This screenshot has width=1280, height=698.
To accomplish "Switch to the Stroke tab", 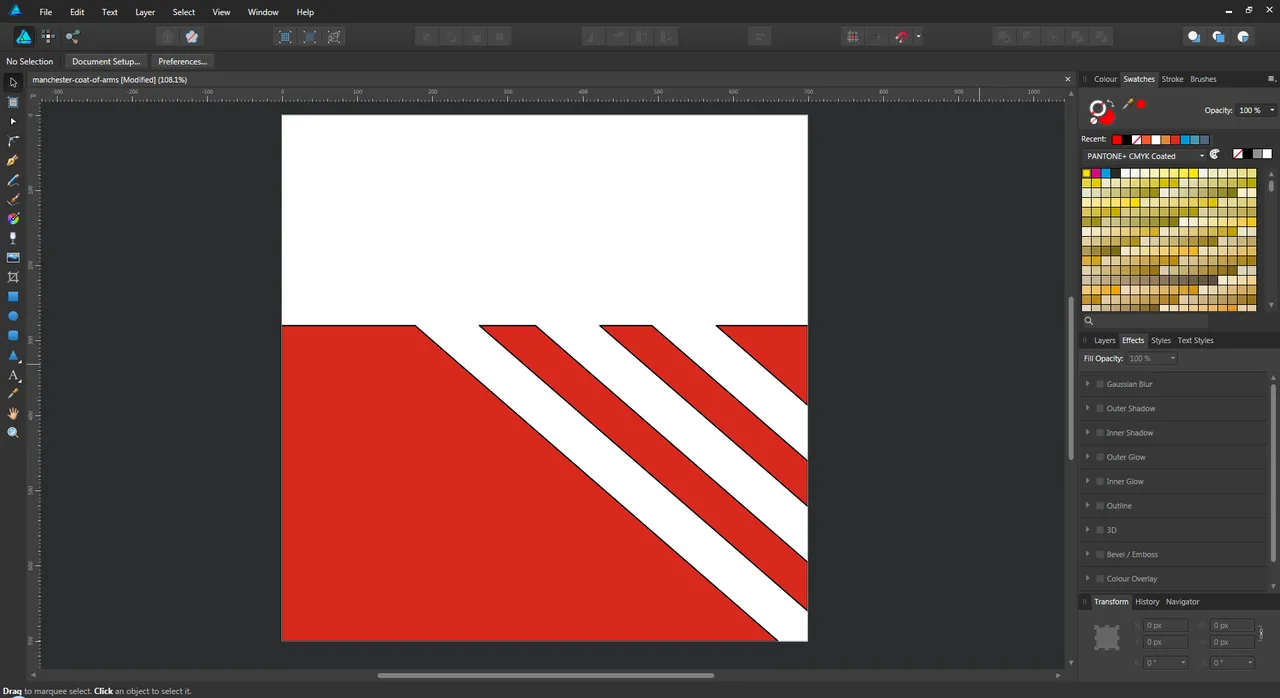I will (1172, 79).
